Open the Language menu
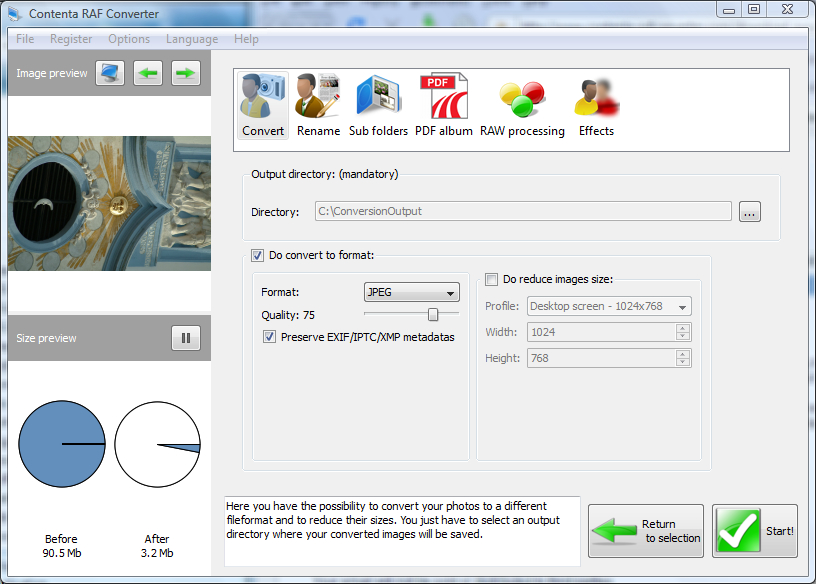Image resolution: width=816 pixels, height=584 pixels. pos(192,39)
